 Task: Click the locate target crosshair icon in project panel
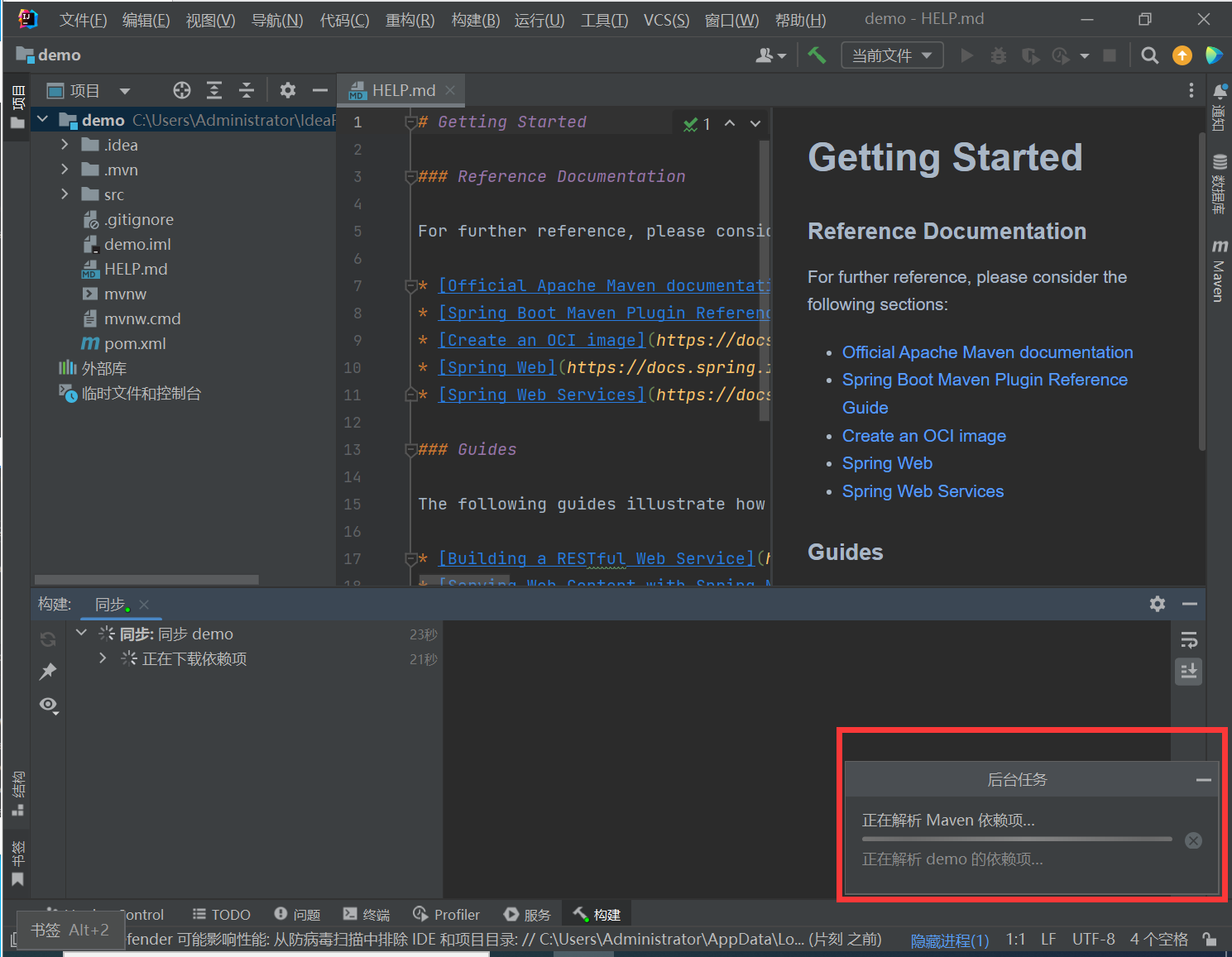click(x=182, y=90)
